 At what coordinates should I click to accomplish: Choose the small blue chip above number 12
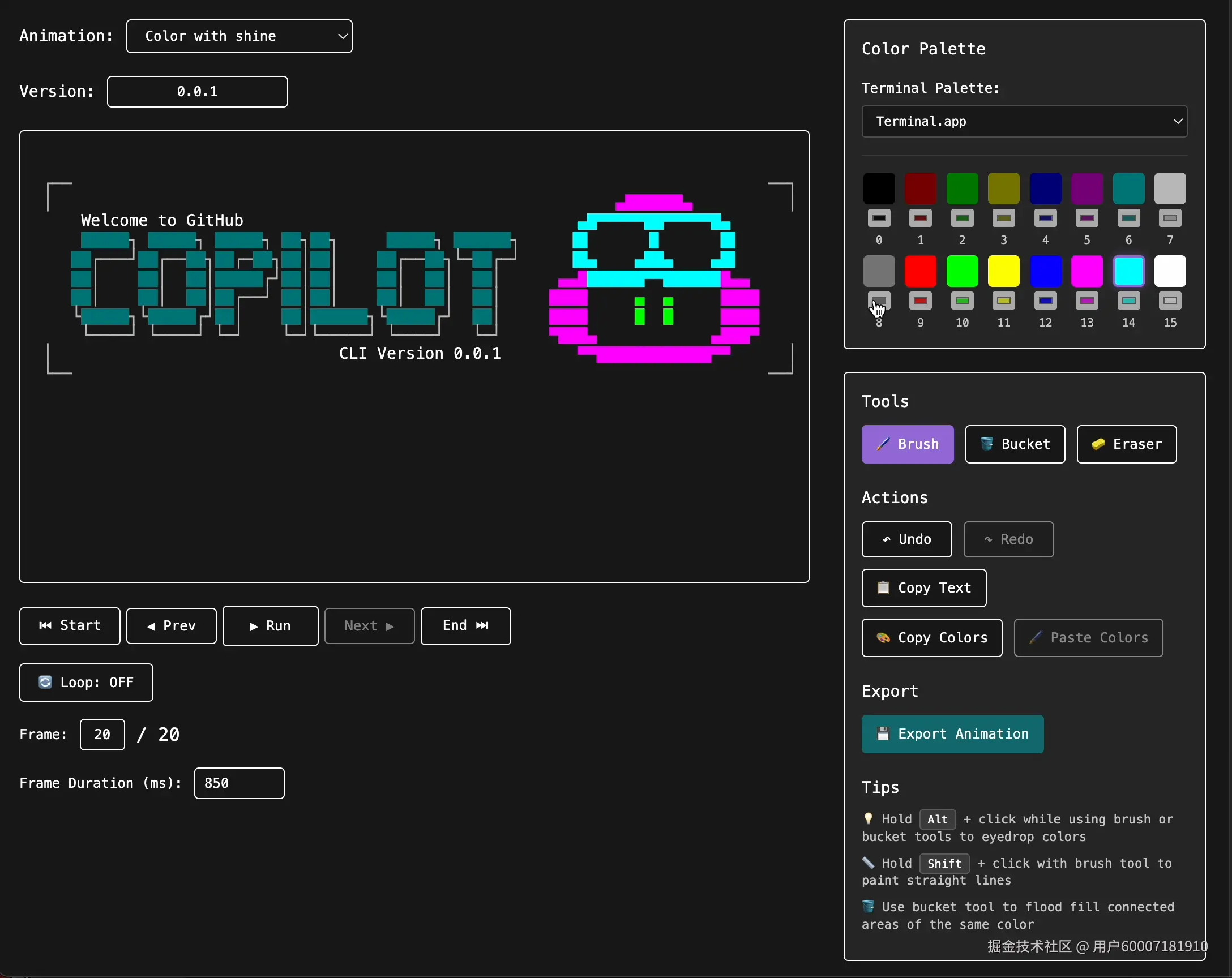tap(1045, 301)
